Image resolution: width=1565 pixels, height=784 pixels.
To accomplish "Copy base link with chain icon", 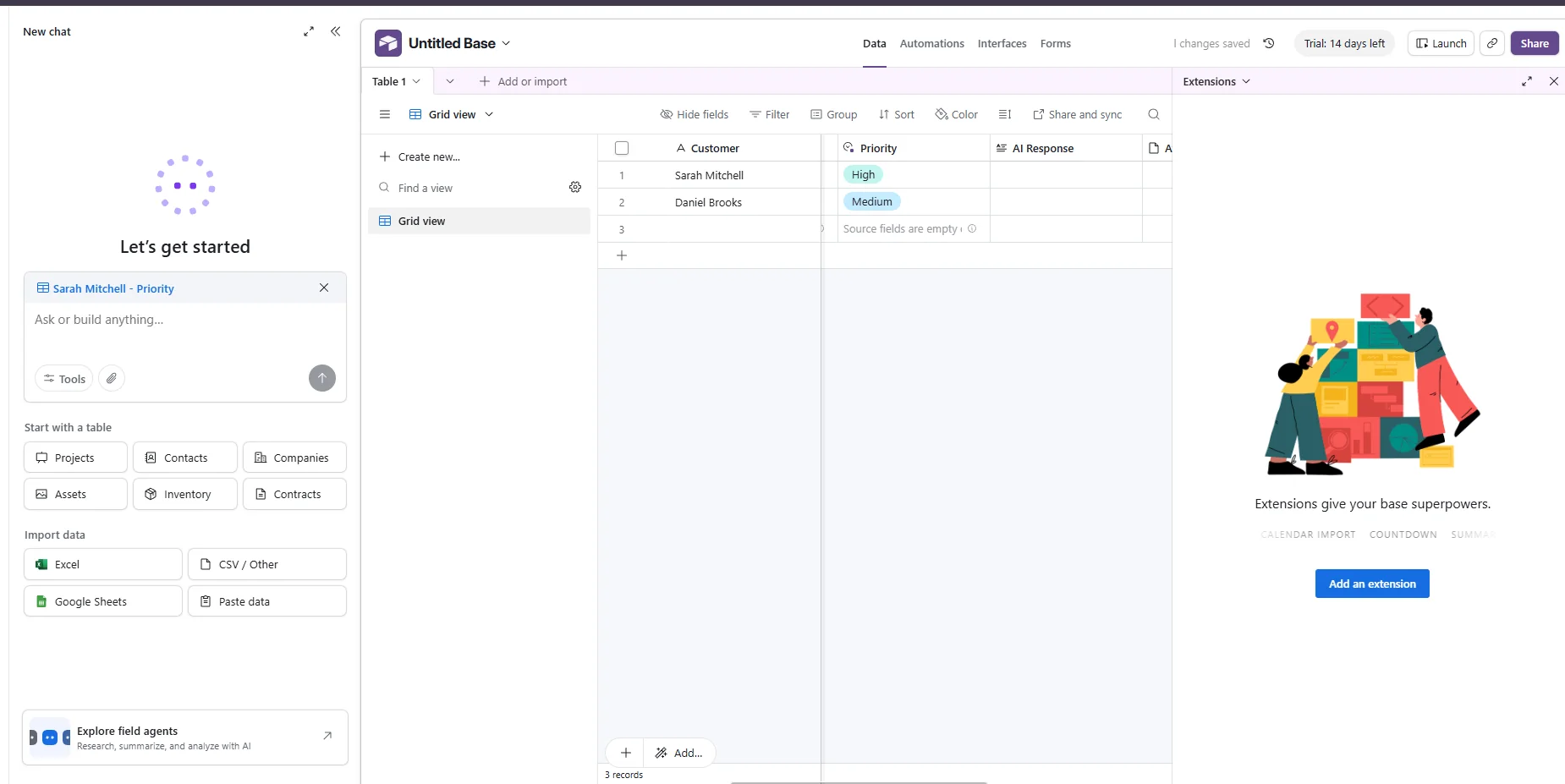I will (x=1492, y=43).
